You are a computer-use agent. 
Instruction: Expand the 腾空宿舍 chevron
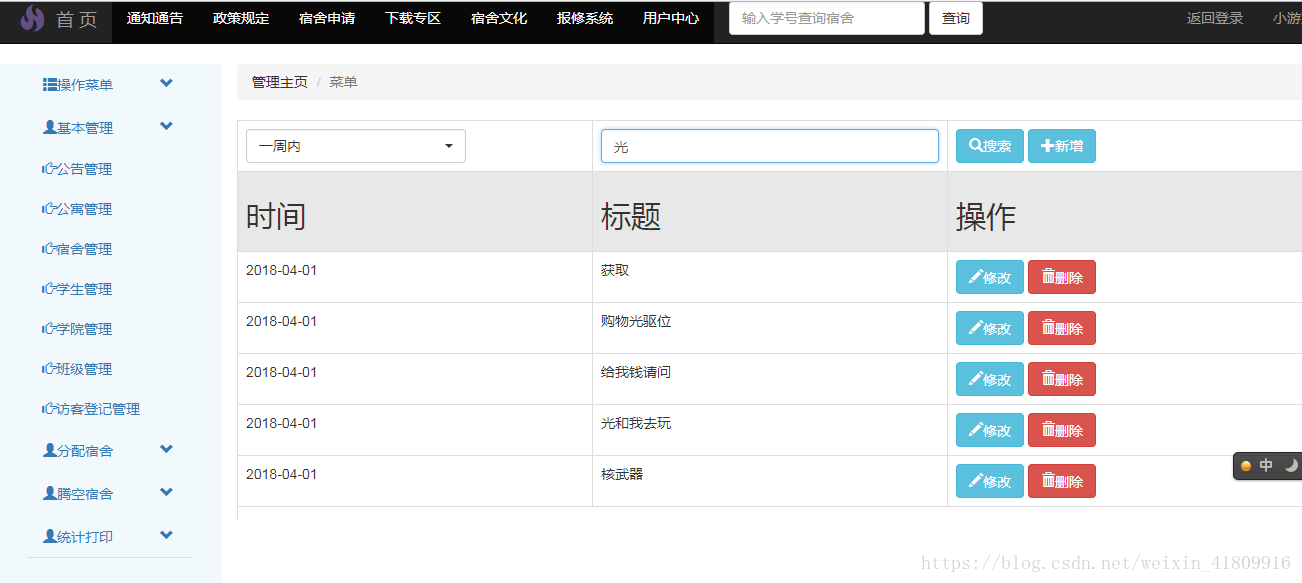click(x=167, y=492)
